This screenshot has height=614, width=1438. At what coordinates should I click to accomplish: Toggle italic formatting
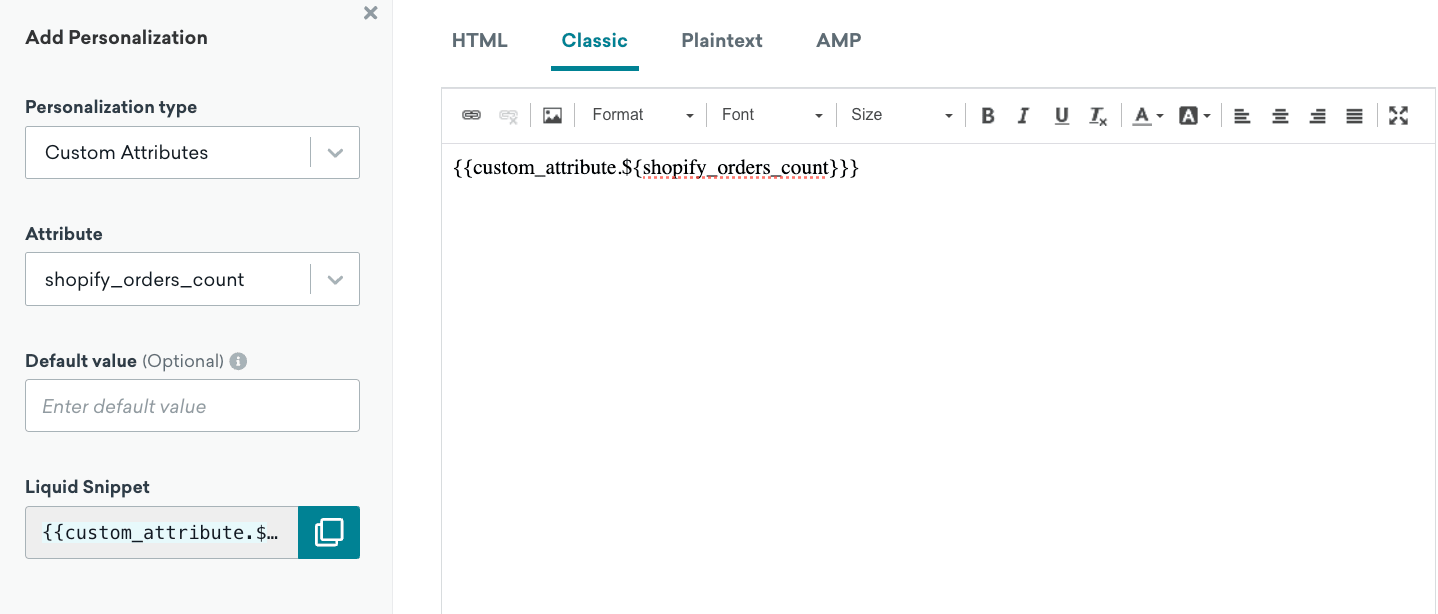1023,115
